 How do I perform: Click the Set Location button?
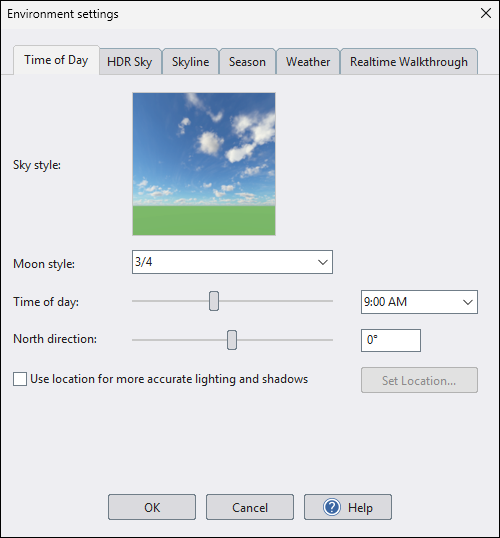click(419, 380)
